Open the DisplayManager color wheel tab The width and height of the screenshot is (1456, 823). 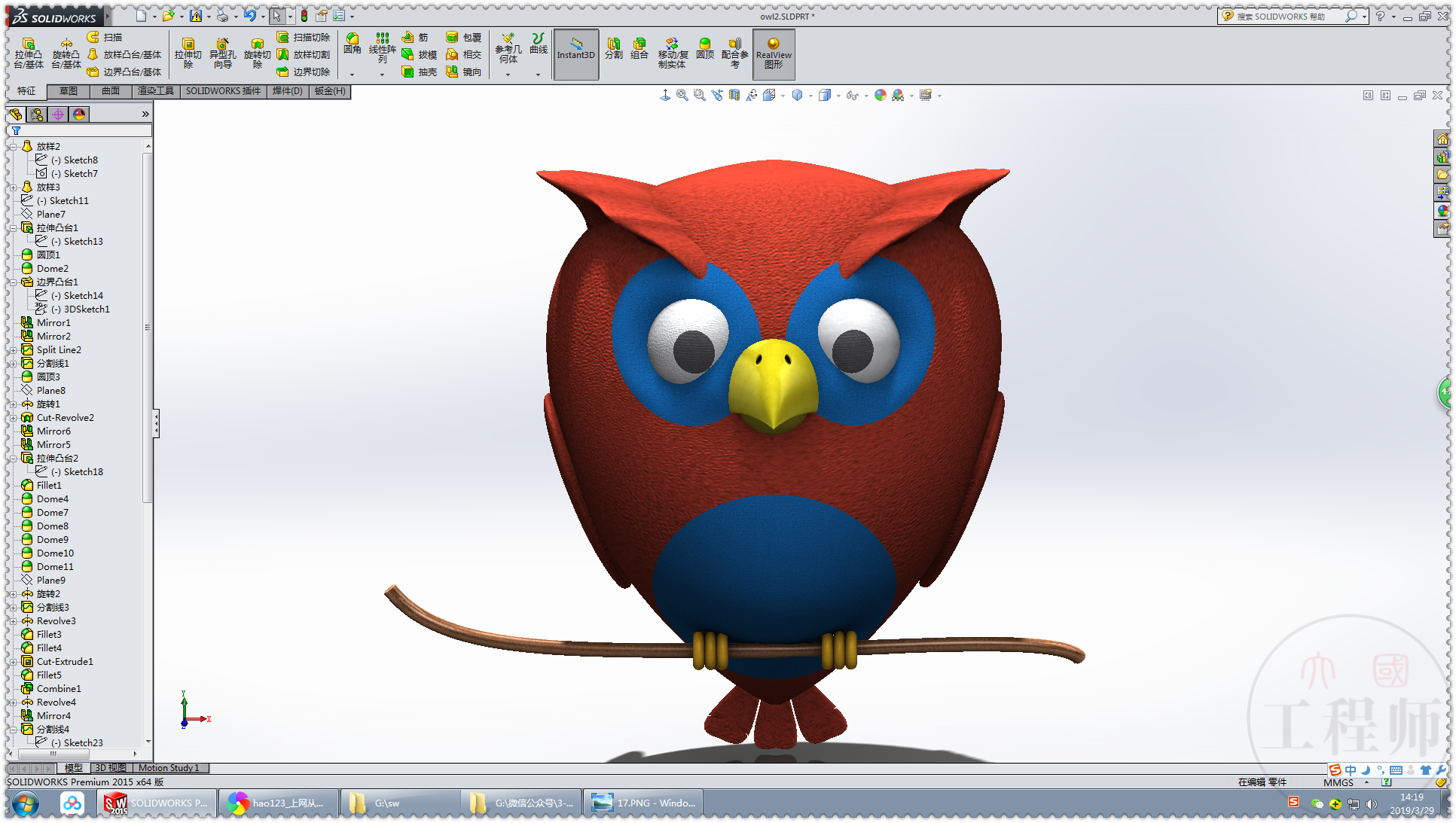pyautogui.click(x=79, y=114)
